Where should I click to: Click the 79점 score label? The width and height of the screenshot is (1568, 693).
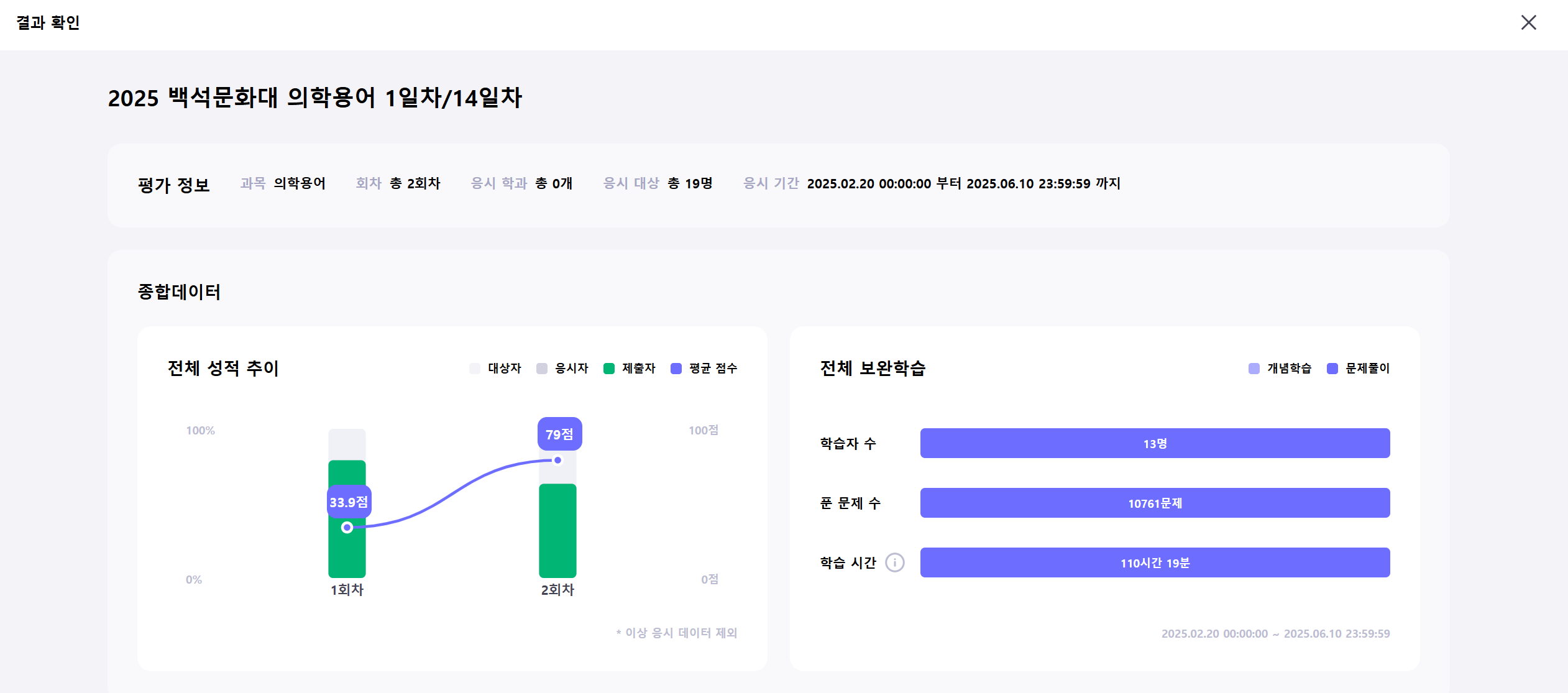(x=559, y=434)
